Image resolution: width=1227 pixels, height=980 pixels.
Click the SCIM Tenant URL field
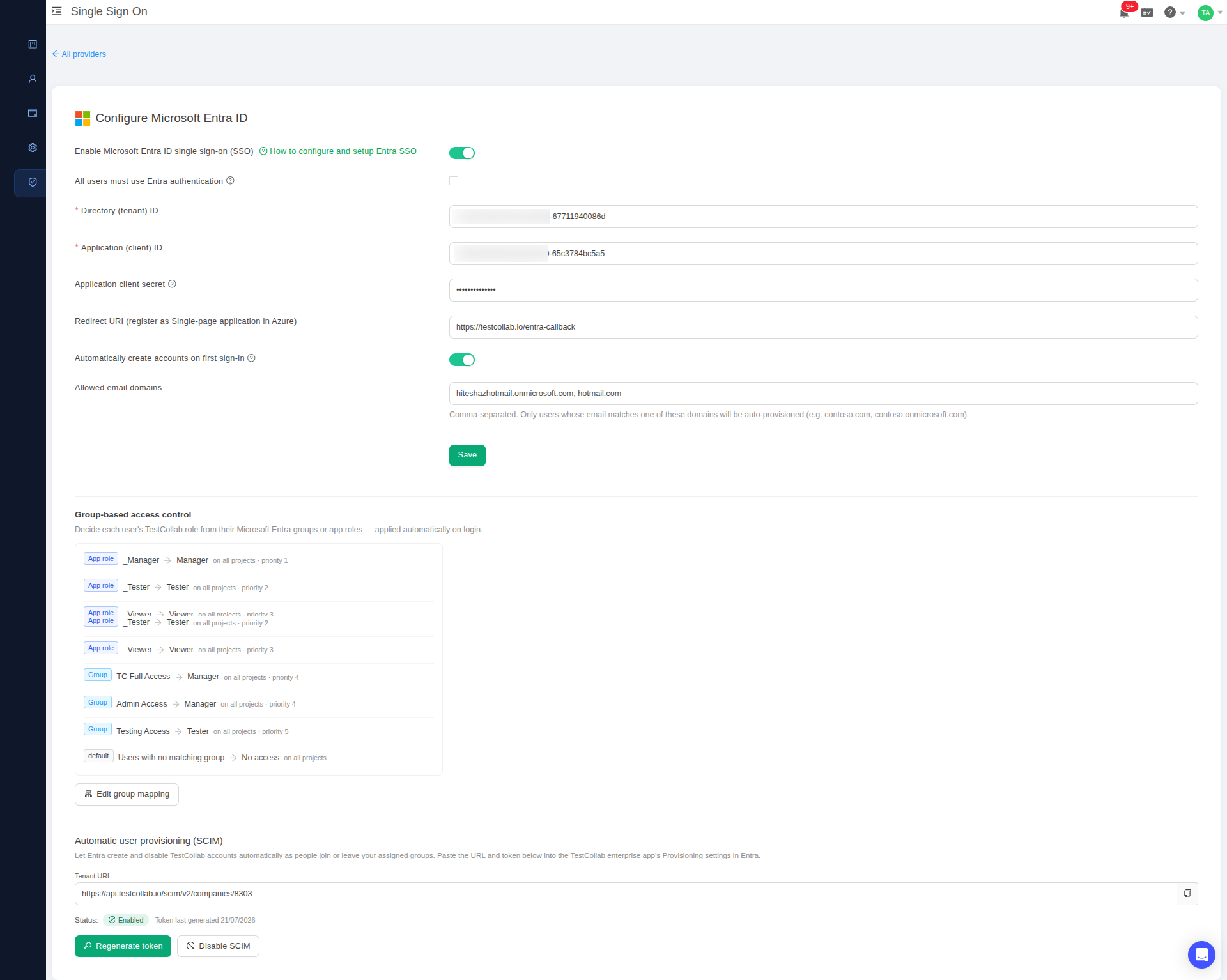[626, 894]
